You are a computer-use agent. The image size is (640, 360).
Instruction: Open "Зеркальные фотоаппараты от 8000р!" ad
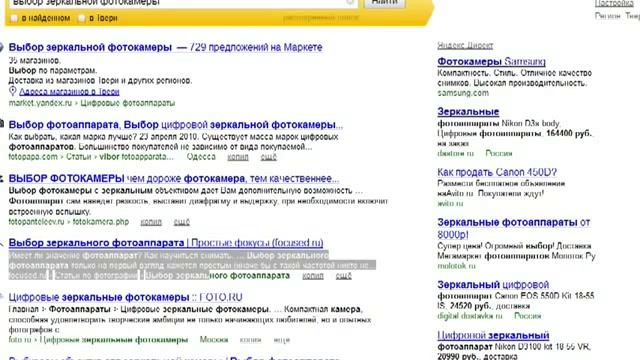pyautogui.click(x=513, y=228)
